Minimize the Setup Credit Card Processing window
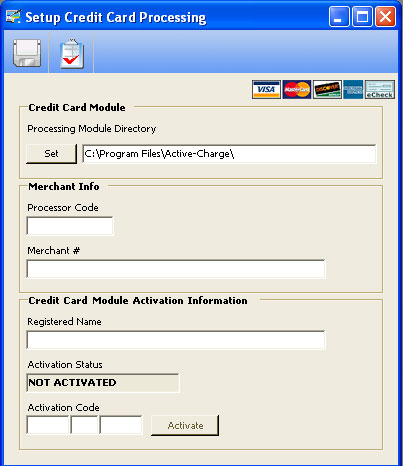 (339, 17)
